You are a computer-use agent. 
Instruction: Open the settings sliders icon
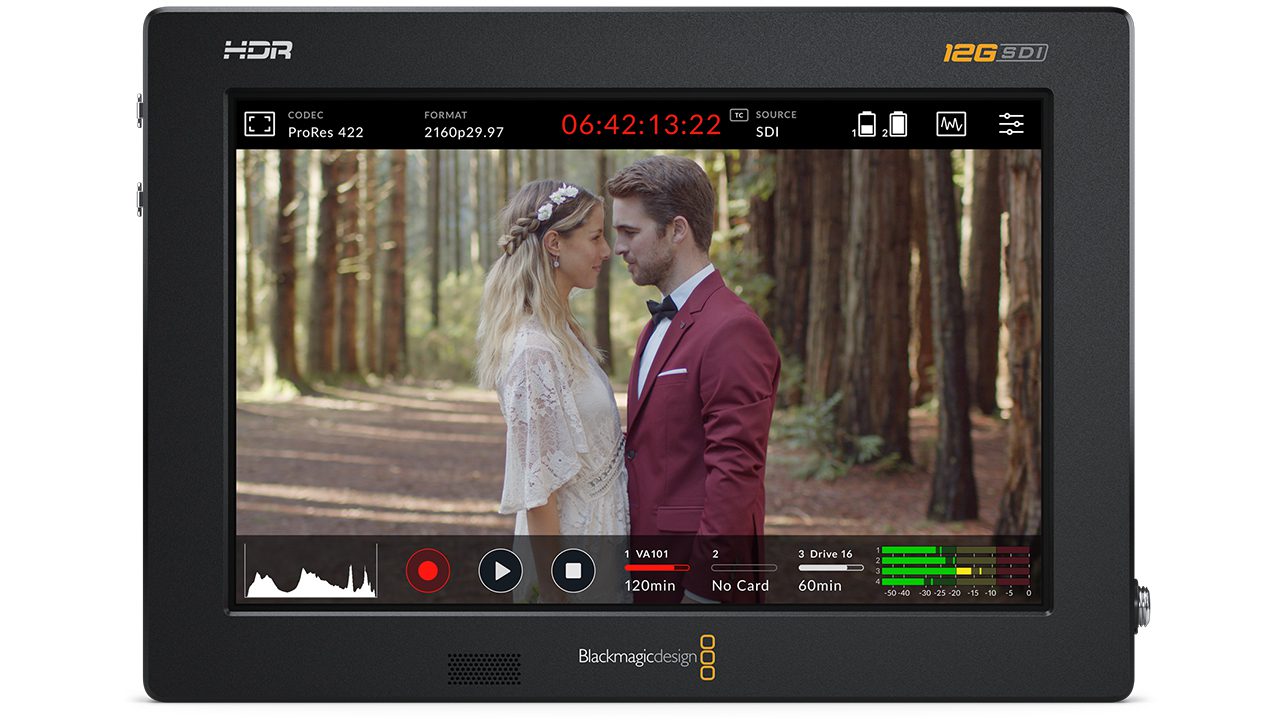(1012, 123)
